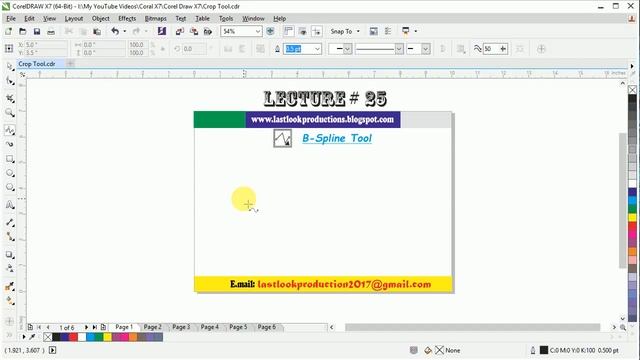
Task: Switch to Page 6 tab
Action: [x=267, y=327]
